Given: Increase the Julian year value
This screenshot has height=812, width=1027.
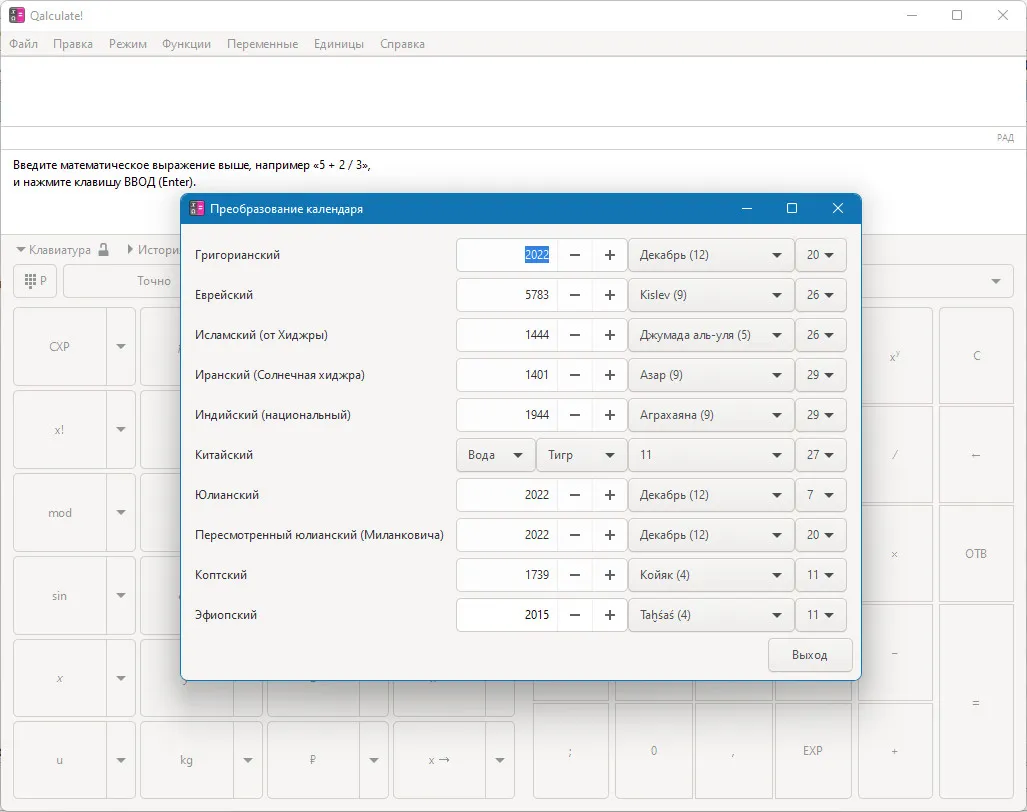Looking at the screenshot, I should coord(609,494).
